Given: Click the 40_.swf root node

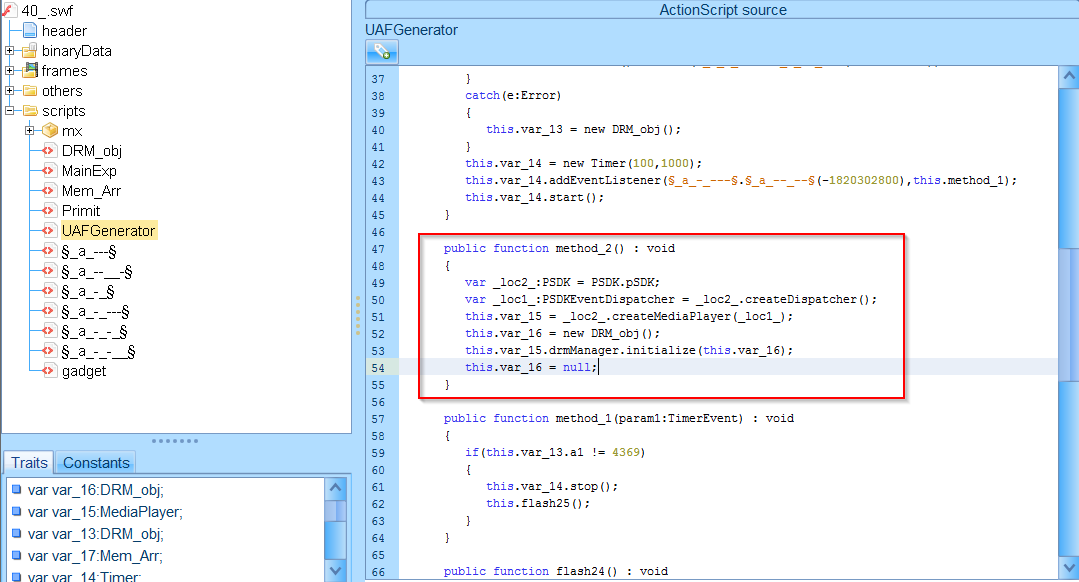Looking at the screenshot, I should pyautogui.click(x=47, y=10).
